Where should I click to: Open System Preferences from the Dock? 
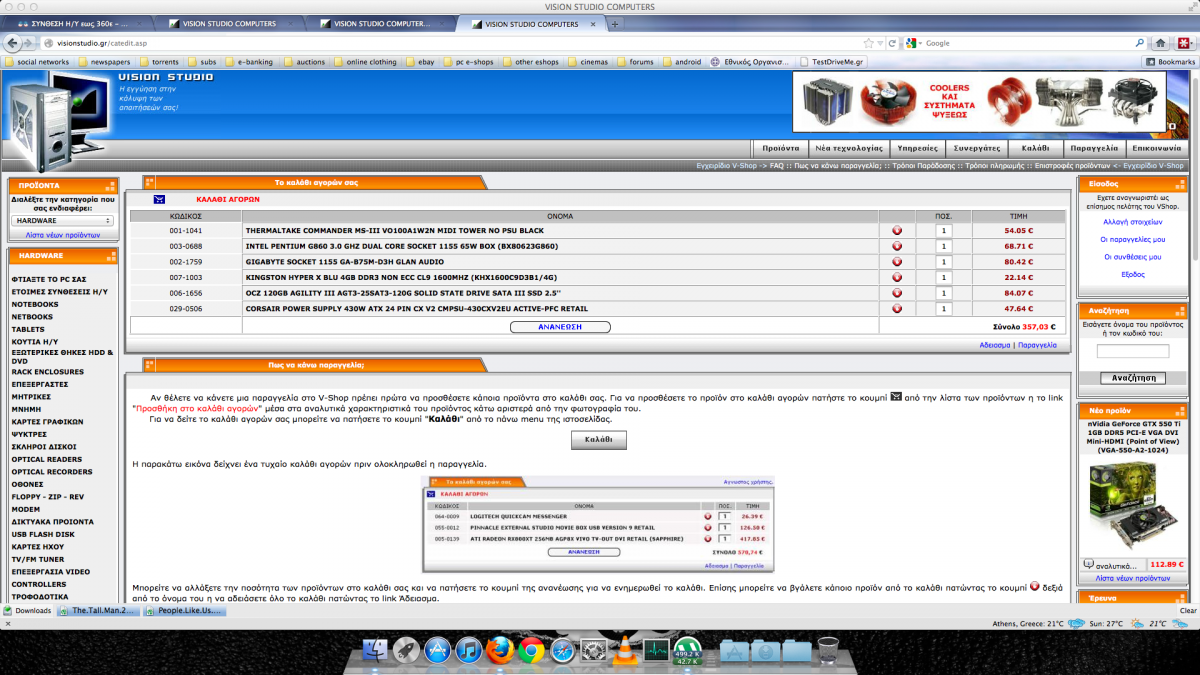[x=593, y=651]
